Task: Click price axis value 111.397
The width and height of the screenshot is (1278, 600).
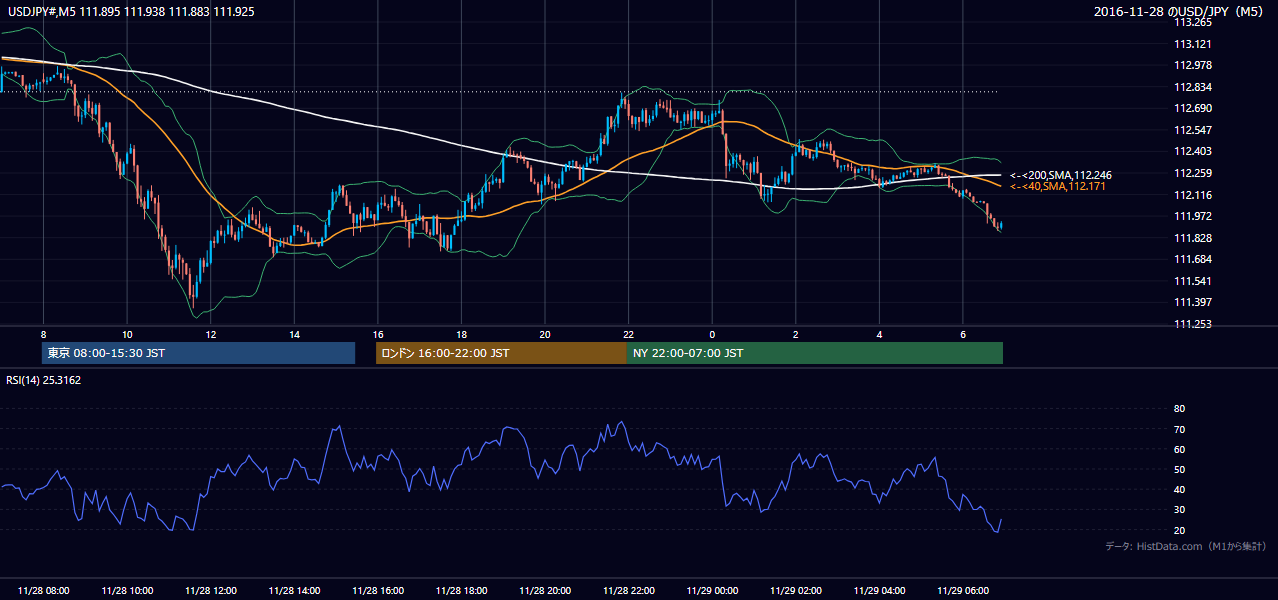Action: pos(1192,302)
